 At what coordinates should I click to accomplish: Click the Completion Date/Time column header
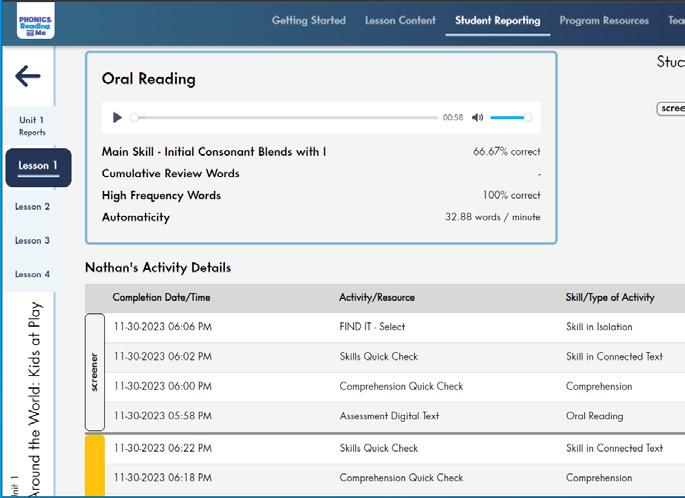(x=161, y=297)
